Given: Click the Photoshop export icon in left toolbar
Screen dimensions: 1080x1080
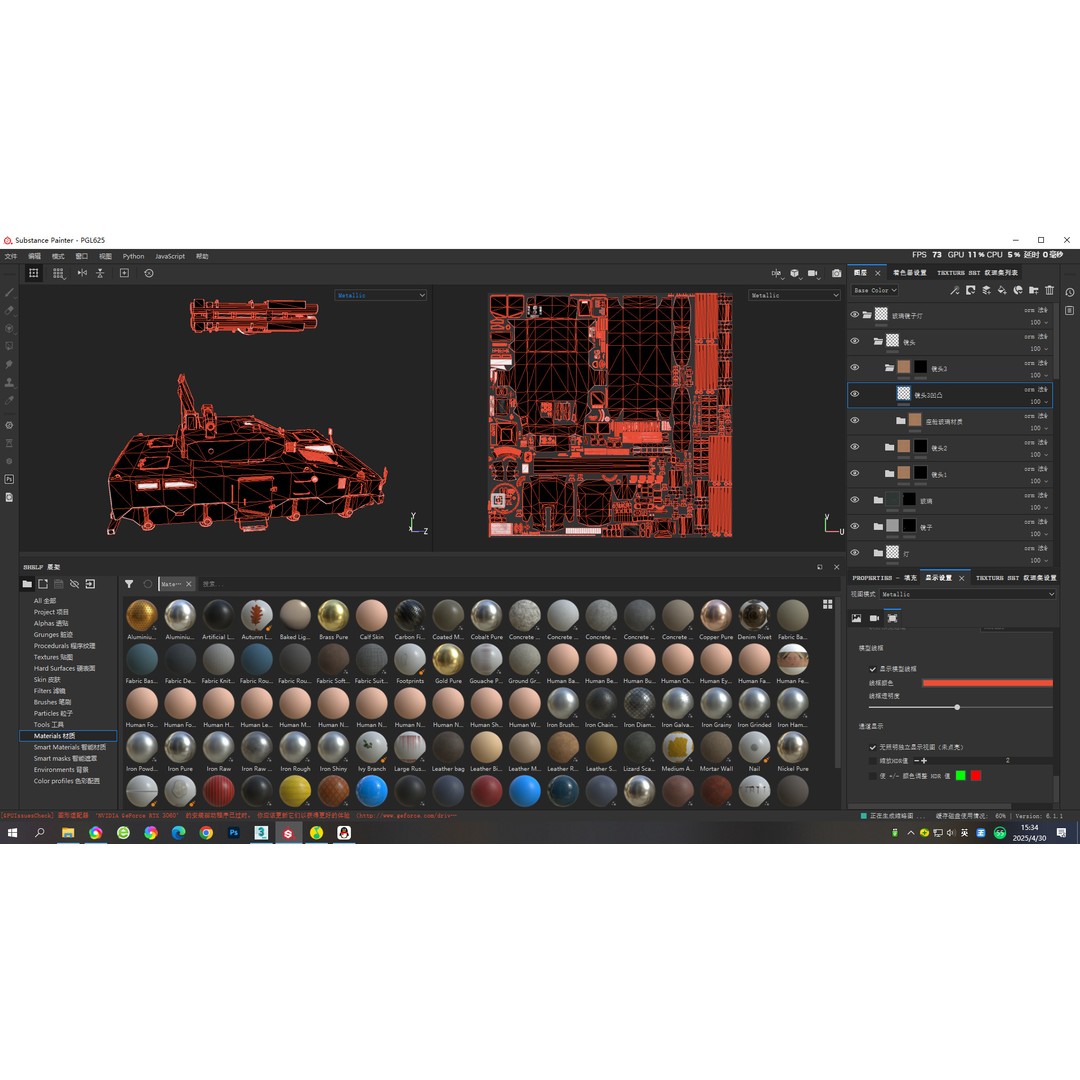Looking at the screenshot, I should (10, 479).
